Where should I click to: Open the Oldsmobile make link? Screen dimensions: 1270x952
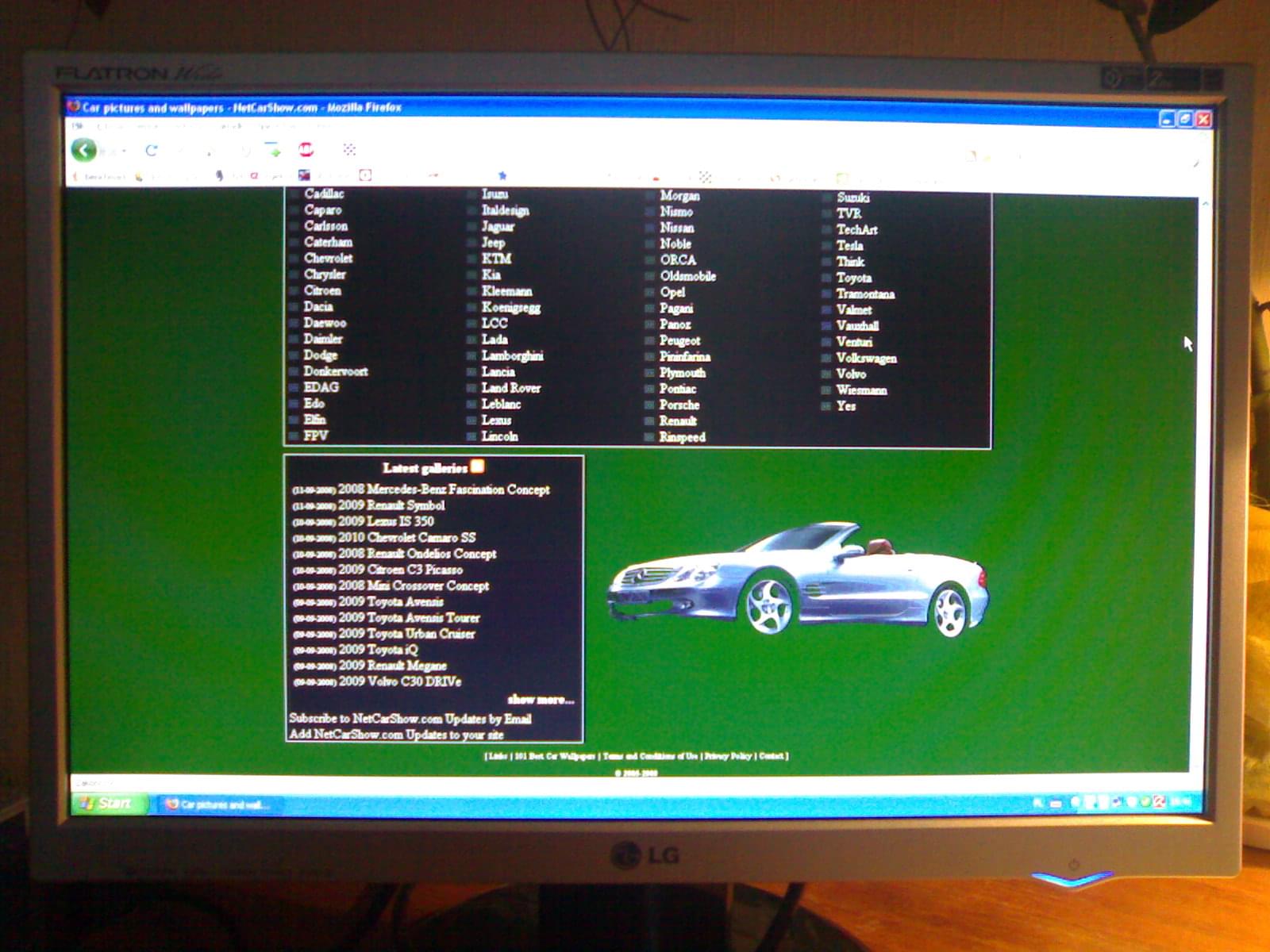pos(687,276)
